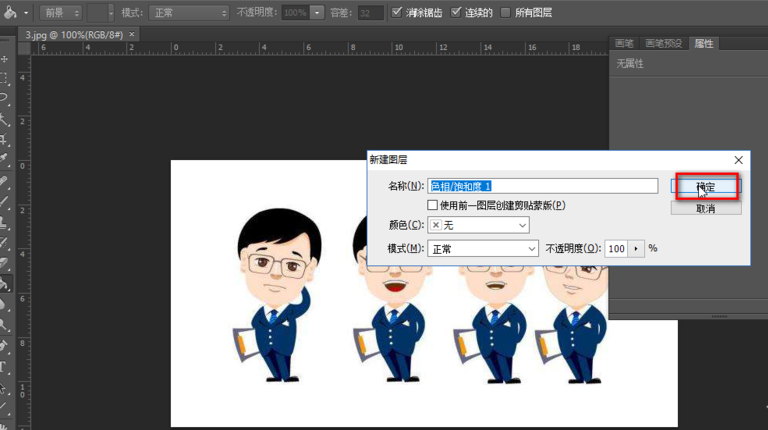Screen dimensions: 768x430
Task: Select the Crop tool in the toolbox
Action: [5, 139]
